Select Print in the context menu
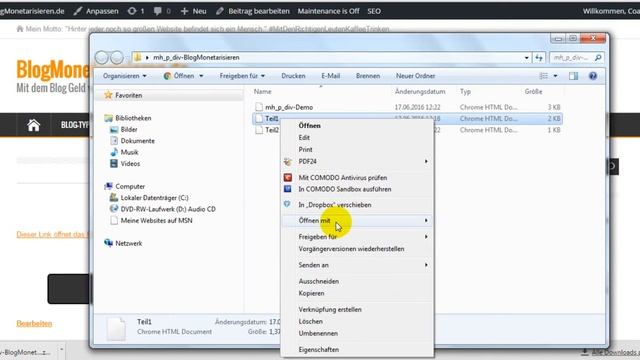 click(x=305, y=149)
